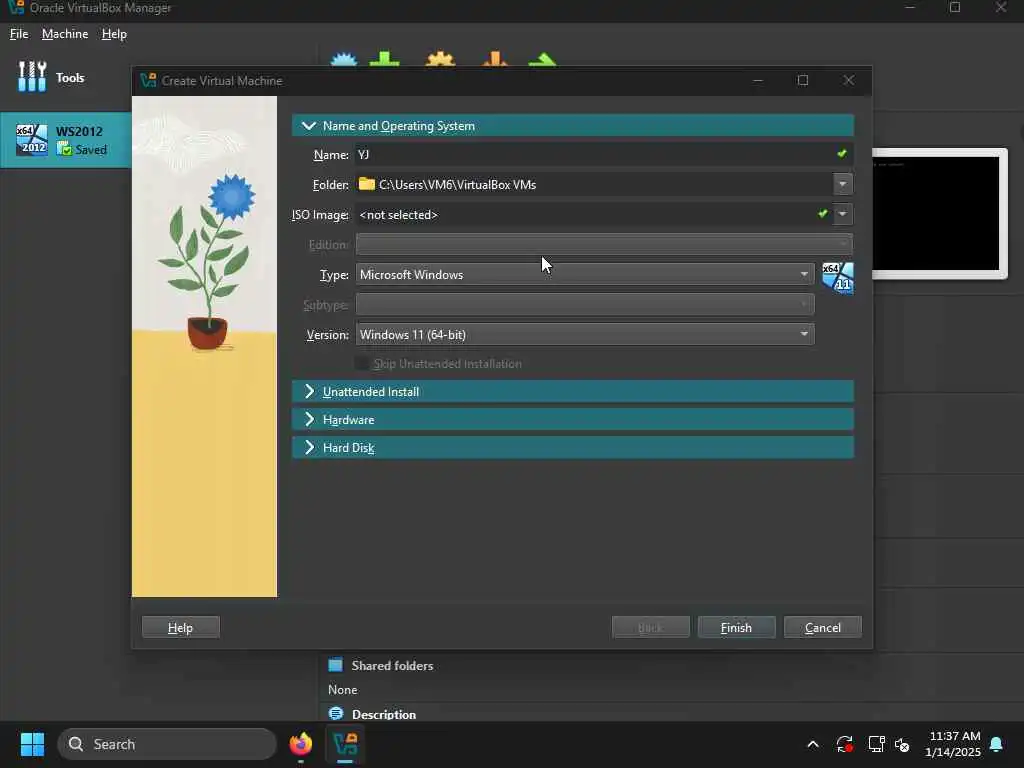The height and width of the screenshot is (768, 1024).
Task: Click the network tray icon
Action: pyautogui.click(x=876, y=744)
